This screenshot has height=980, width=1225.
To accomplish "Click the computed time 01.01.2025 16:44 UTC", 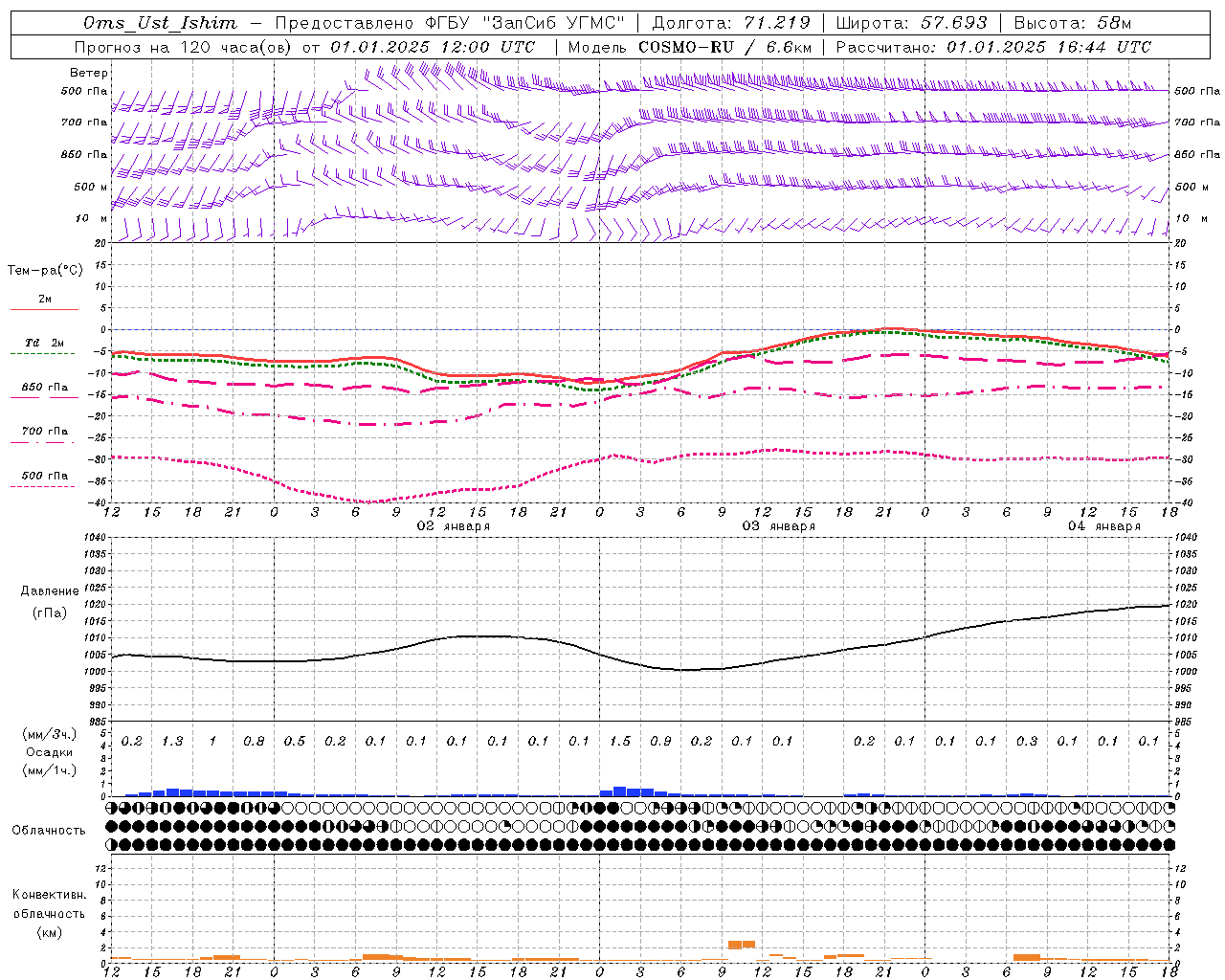I will (x=1050, y=47).
